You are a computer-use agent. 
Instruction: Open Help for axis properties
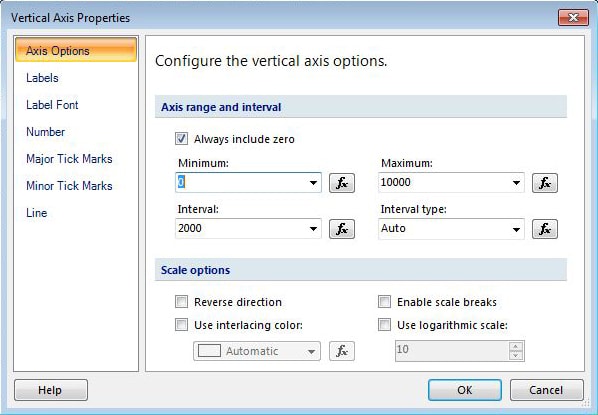pos(51,390)
